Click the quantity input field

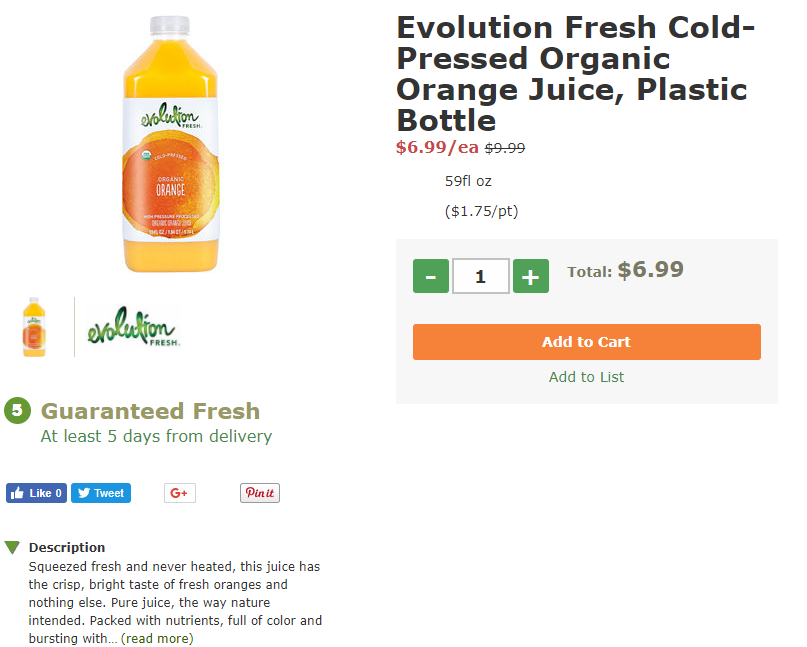480,276
